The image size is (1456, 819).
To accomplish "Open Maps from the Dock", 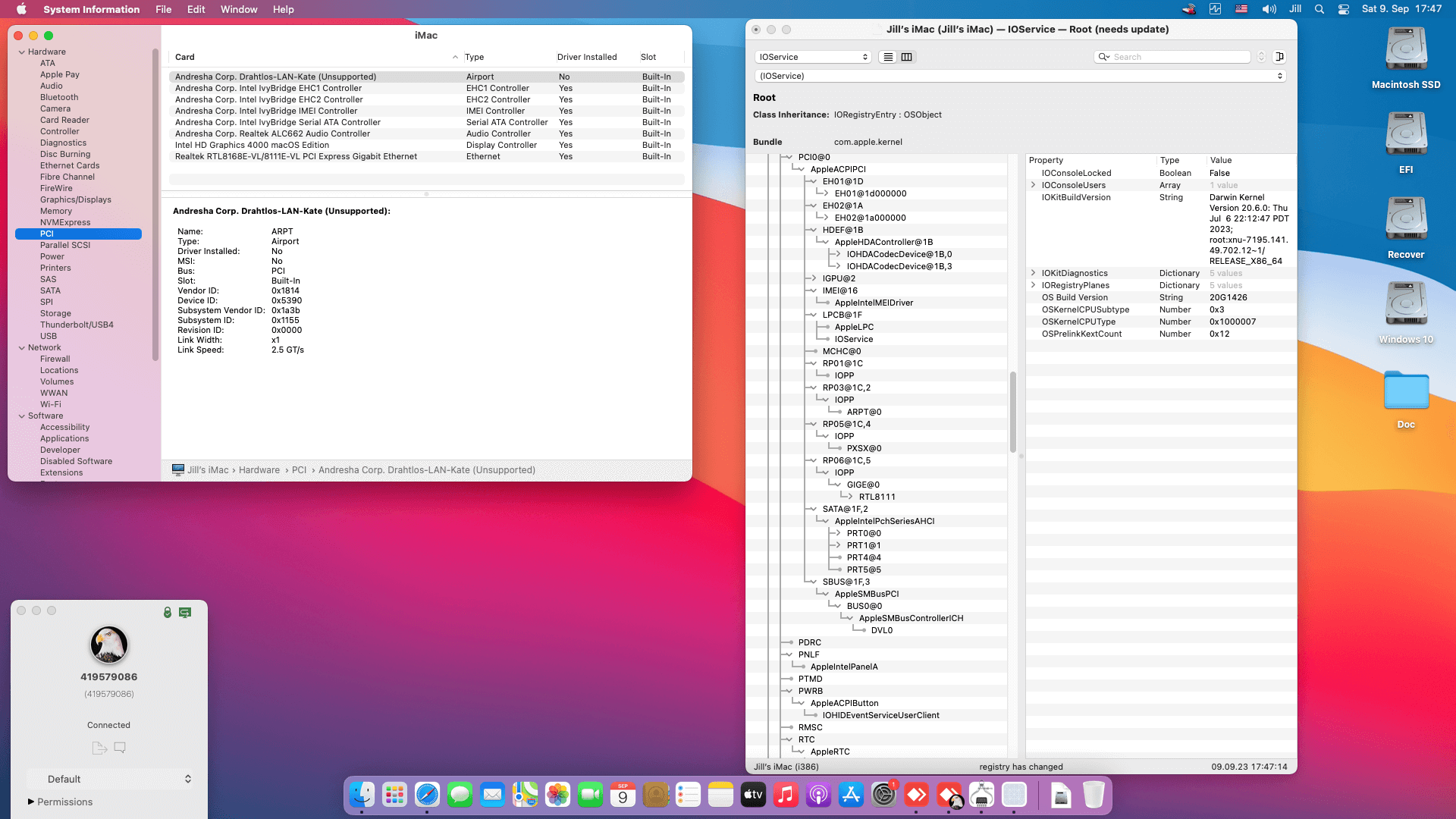I will (x=525, y=795).
